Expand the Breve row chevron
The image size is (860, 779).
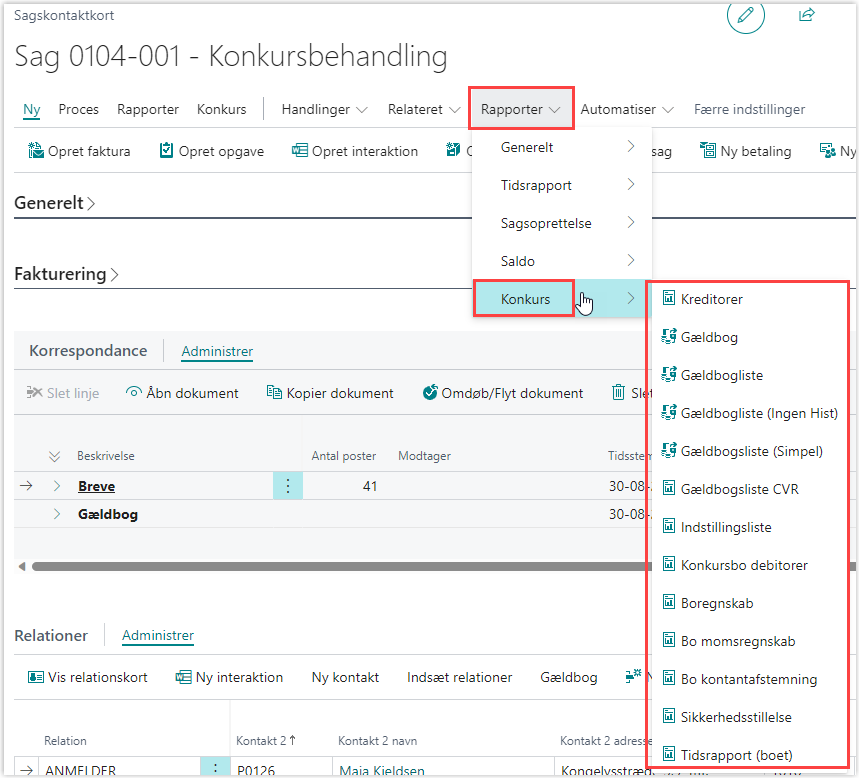point(57,486)
